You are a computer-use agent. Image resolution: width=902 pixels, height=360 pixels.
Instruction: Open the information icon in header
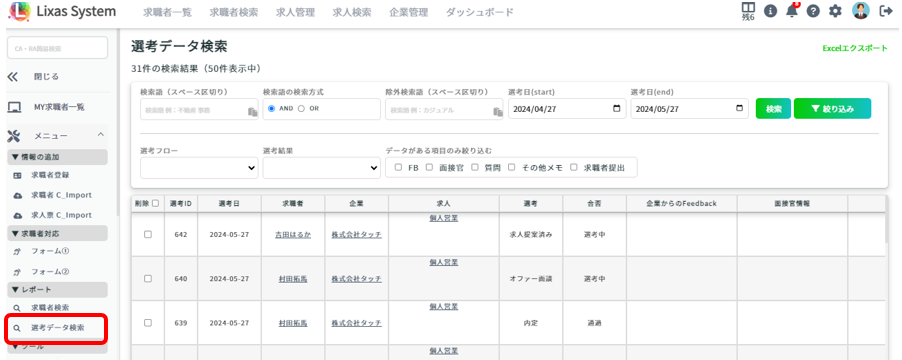(x=770, y=11)
